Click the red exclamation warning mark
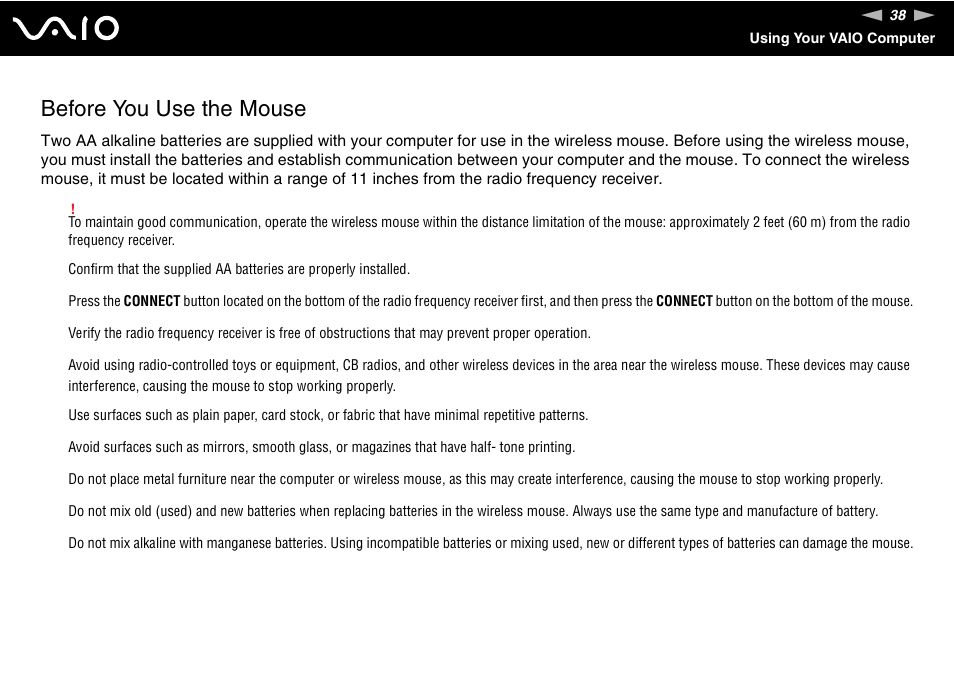 pos(73,209)
